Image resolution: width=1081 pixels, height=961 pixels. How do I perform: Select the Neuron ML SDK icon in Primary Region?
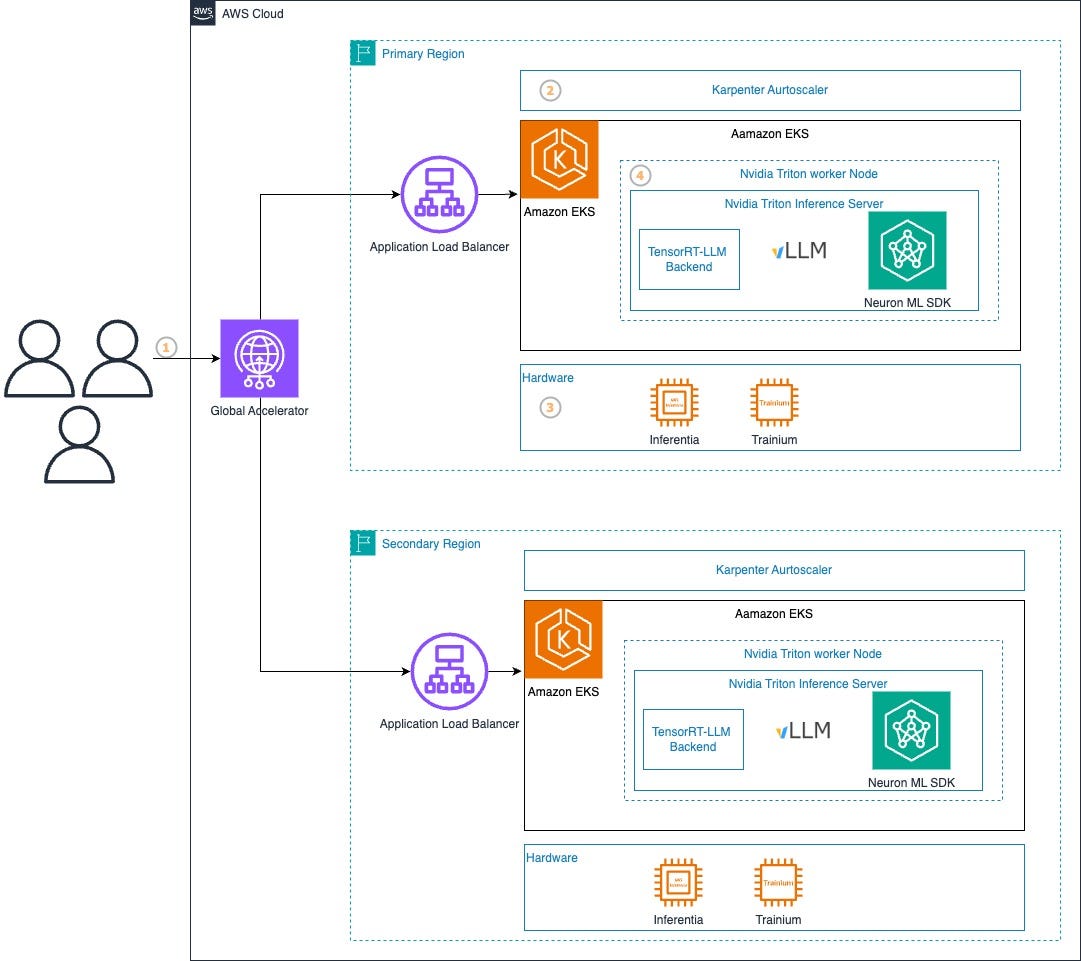907,250
